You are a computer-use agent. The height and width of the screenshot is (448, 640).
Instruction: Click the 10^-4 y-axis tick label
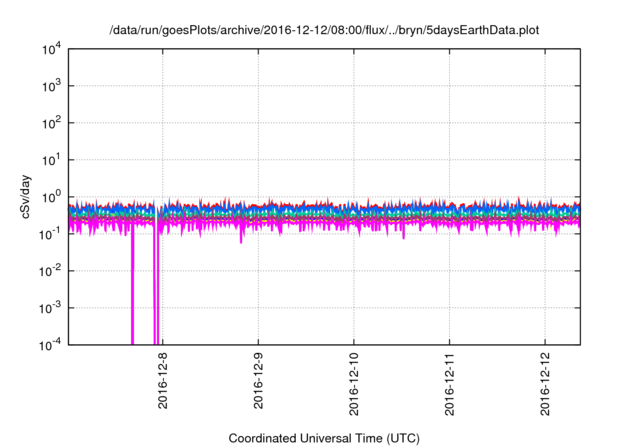(50, 345)
